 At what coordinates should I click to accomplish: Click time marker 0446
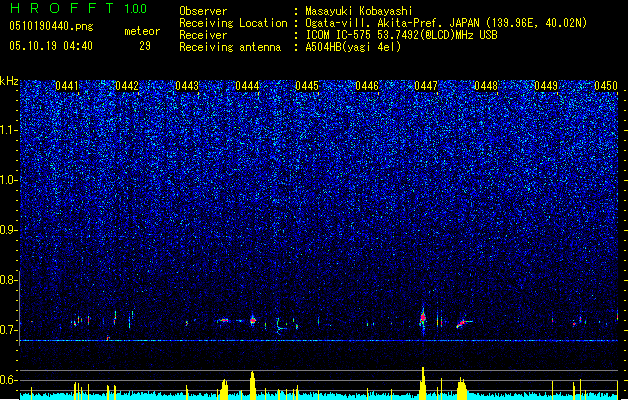pos(367,86)
